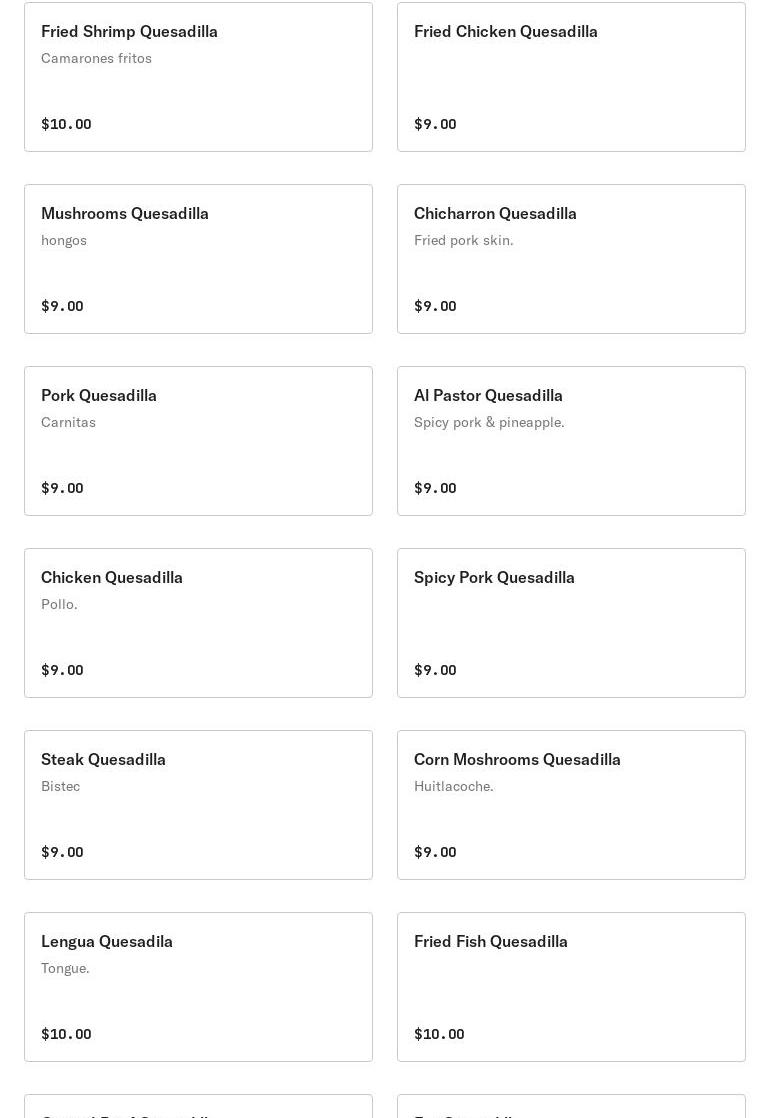Screen dimensions: 770x1118
Task: Click the "Camarones fritos" description text
Action: [96, 58]
